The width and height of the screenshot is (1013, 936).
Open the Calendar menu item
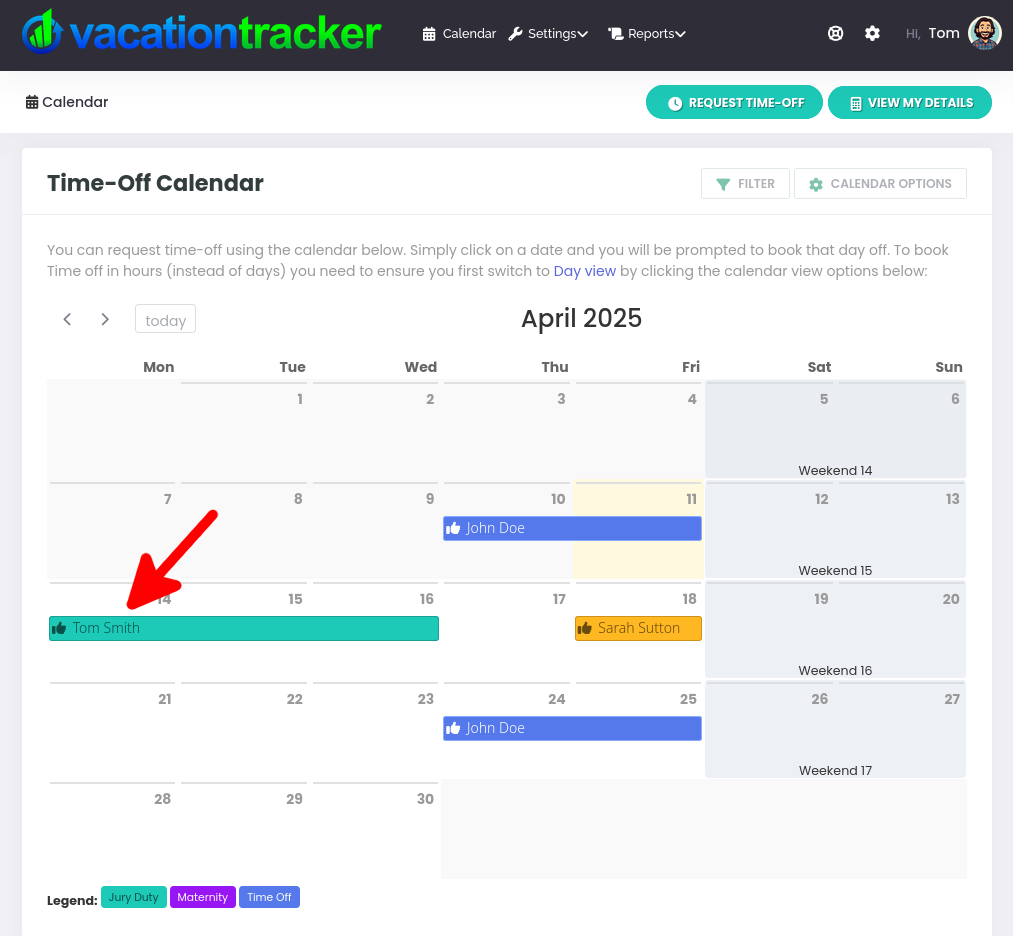tap(459, 34)
